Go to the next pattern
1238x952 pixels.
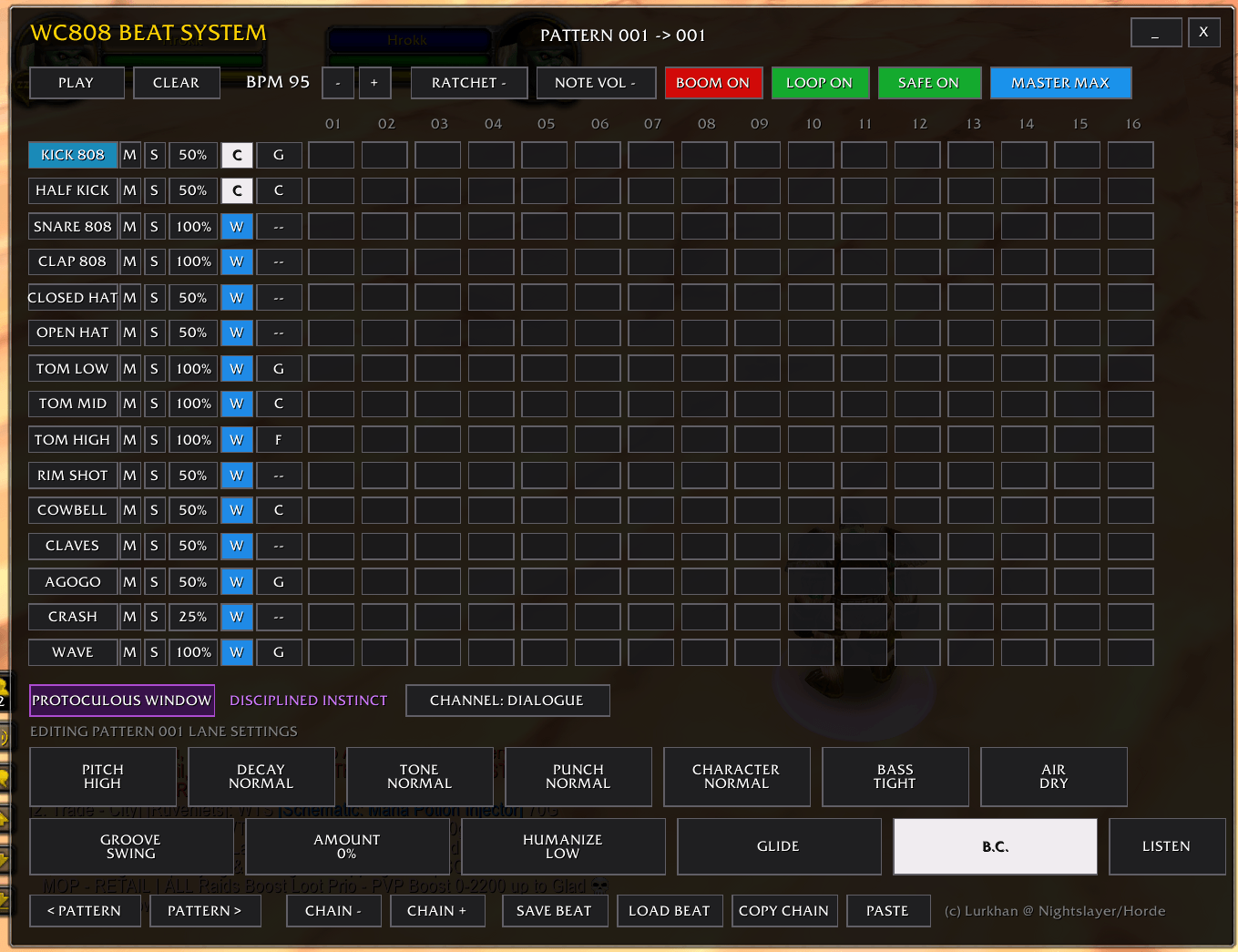pos(205,911)
